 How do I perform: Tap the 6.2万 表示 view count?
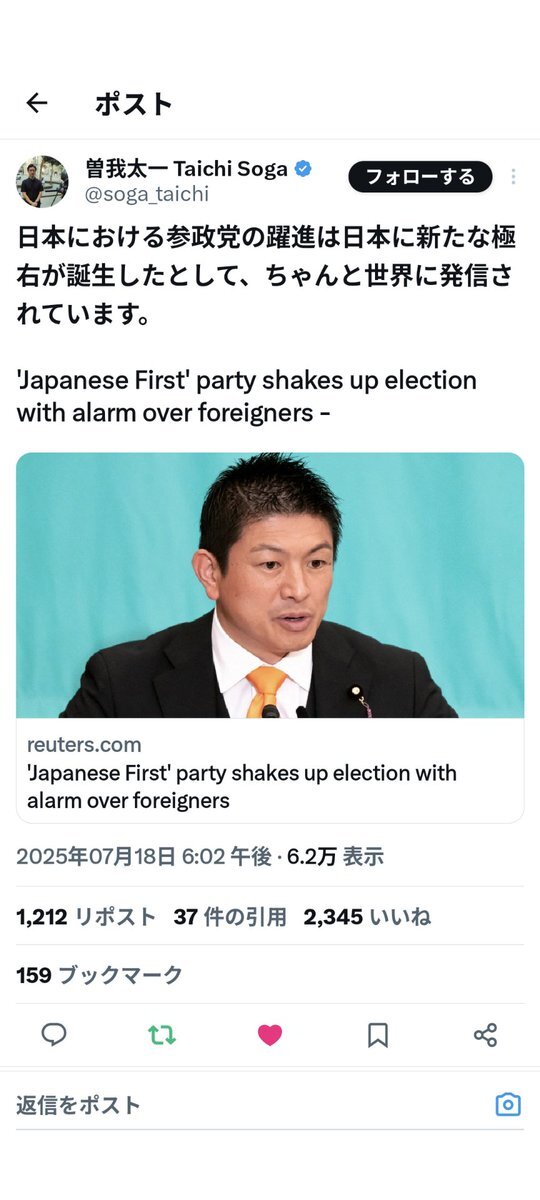[x=336, y=856]
